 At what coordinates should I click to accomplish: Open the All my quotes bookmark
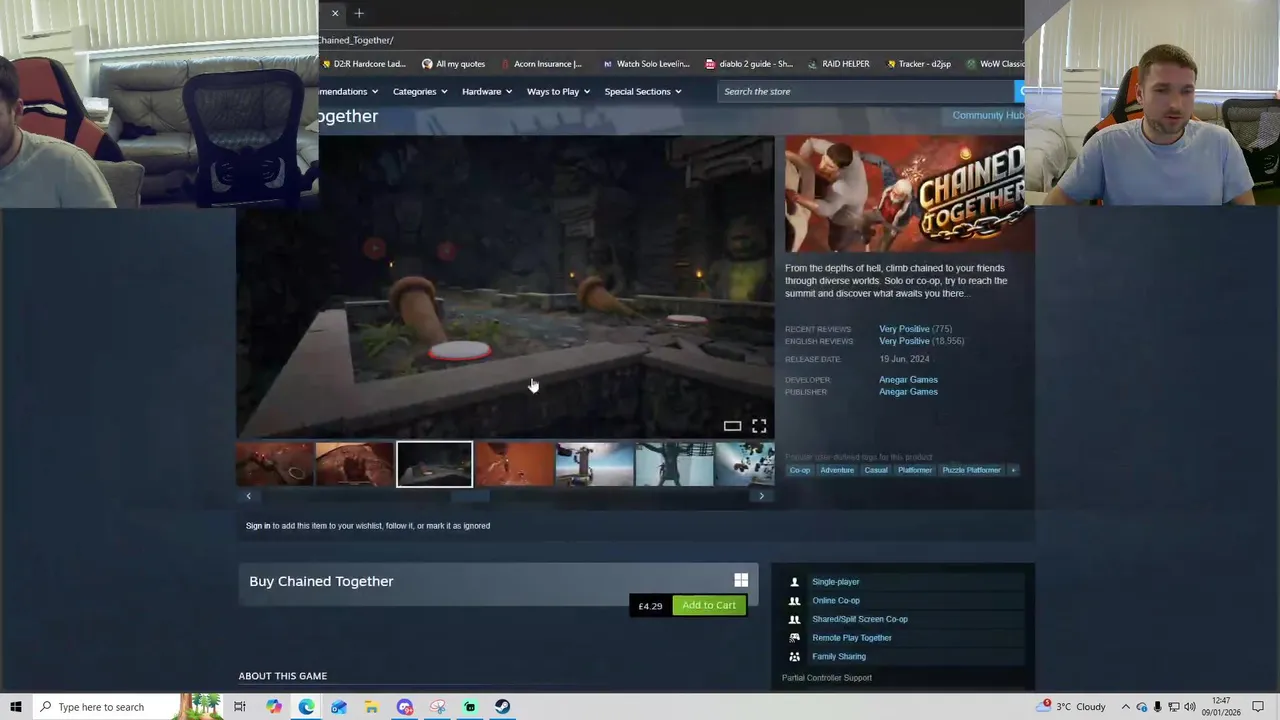pyautogui.click(x=453, y=64)
